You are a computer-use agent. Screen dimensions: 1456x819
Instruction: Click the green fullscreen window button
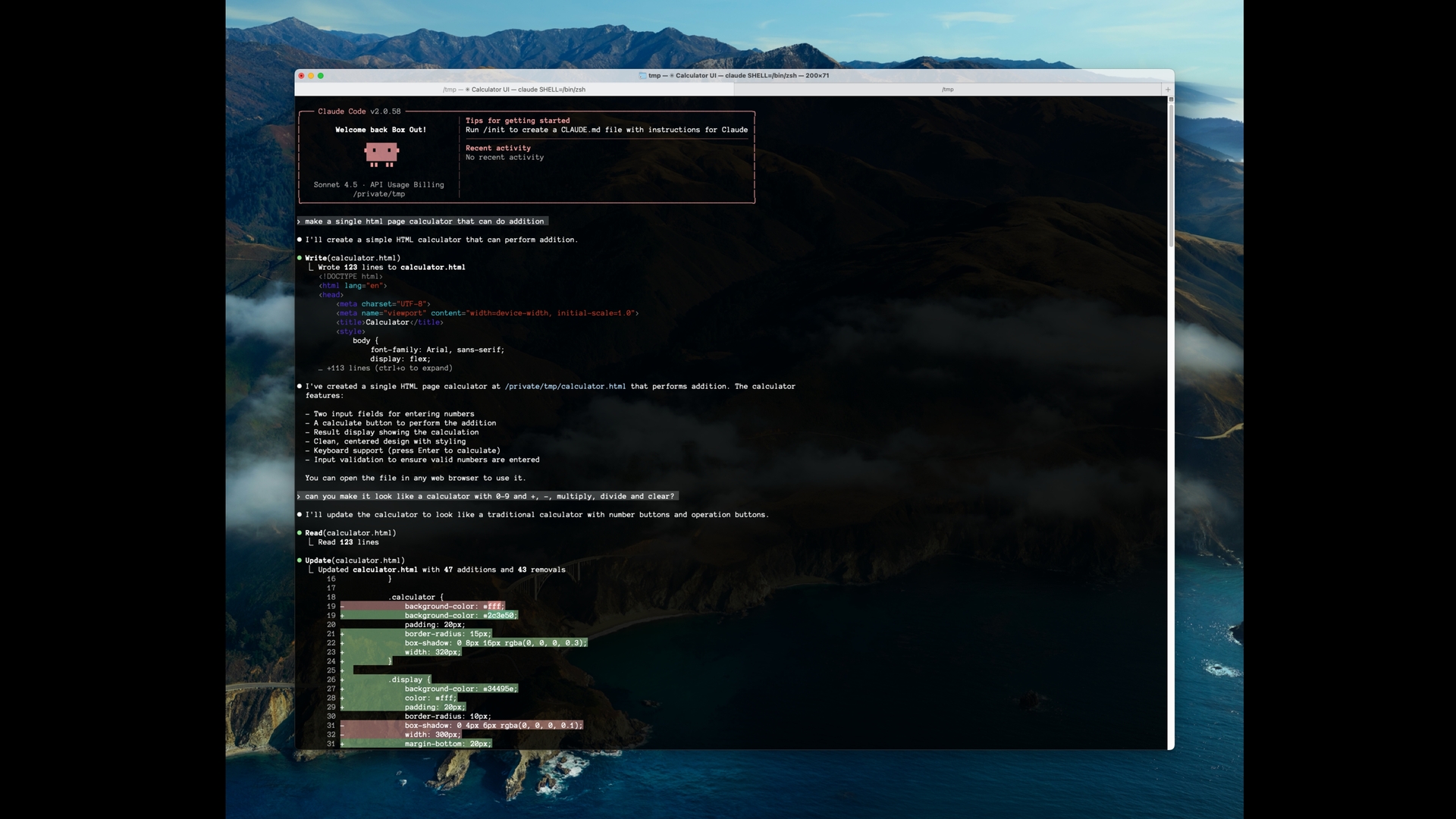tap(321, 76)
